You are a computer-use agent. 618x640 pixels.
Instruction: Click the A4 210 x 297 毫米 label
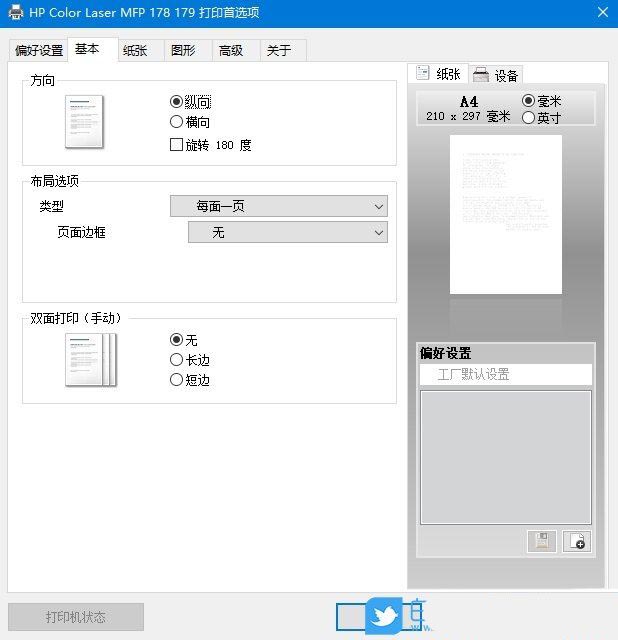(x=468, y=109)
